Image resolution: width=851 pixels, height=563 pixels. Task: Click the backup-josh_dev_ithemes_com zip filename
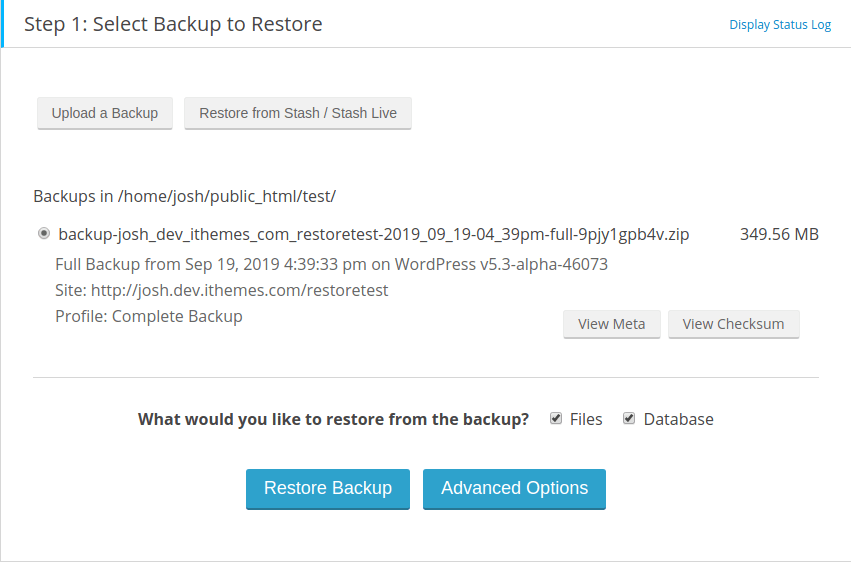374,235
